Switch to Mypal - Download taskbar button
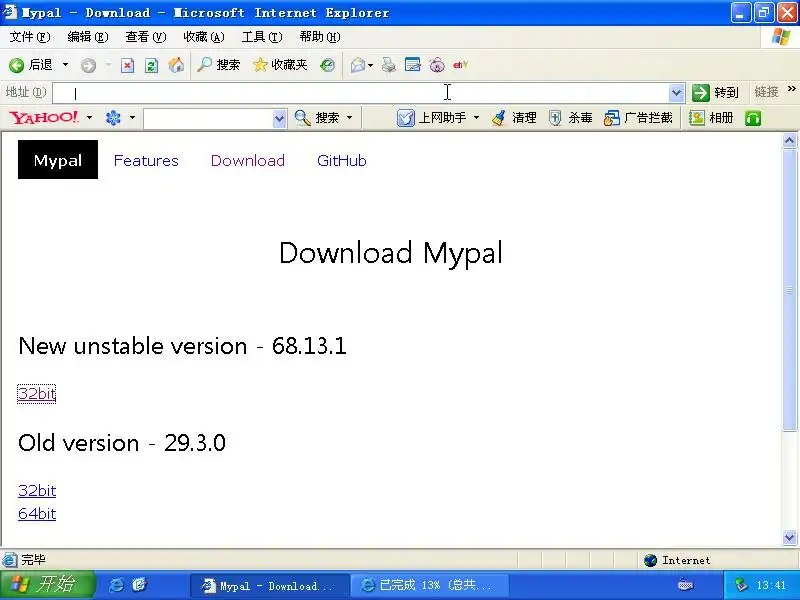This screenshot has height=600, width=800. tap(269, 585)
